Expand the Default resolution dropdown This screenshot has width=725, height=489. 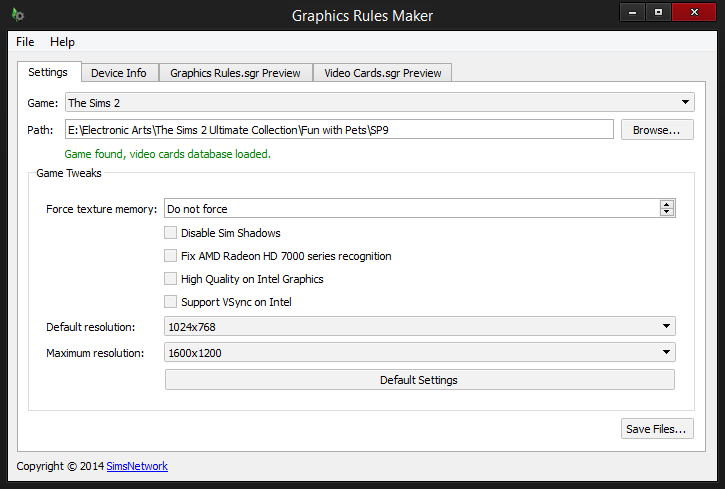(420, 327)
